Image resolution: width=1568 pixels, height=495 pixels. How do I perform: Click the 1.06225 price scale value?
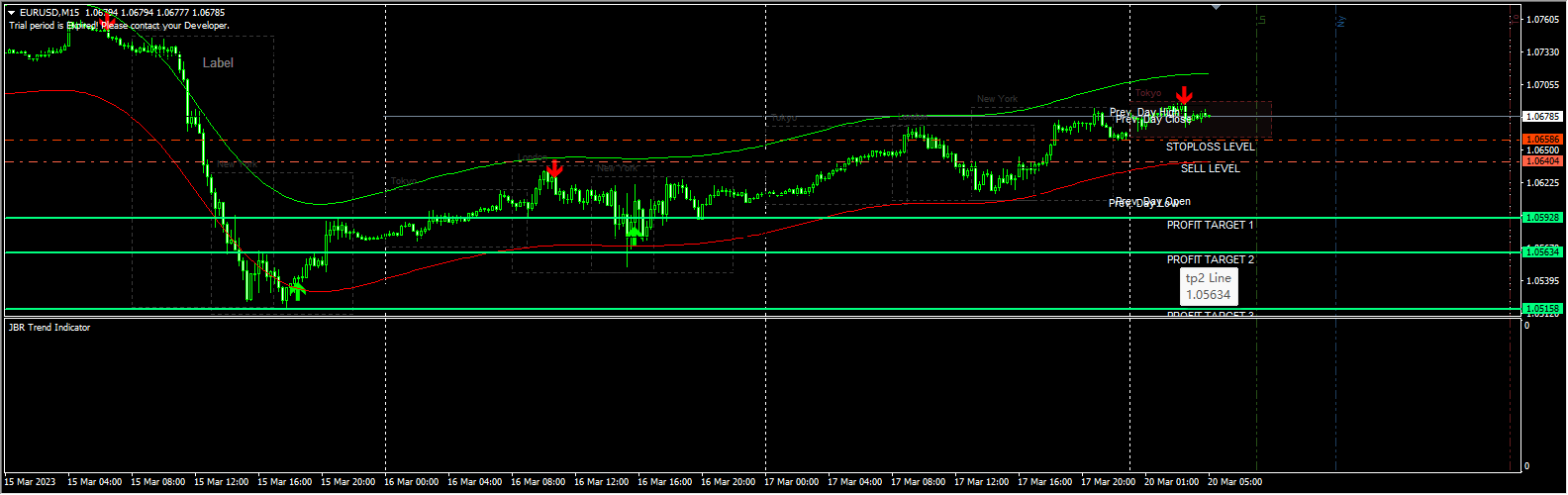[x=1543, y=183]
